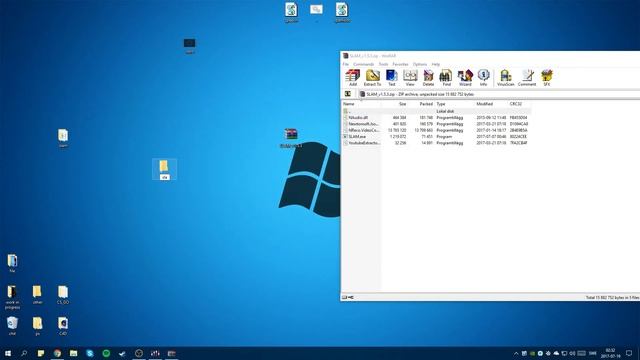Click the SFX toolbar icon
Image resolution: width=640 pixels, height=360 pixels.
547,78
